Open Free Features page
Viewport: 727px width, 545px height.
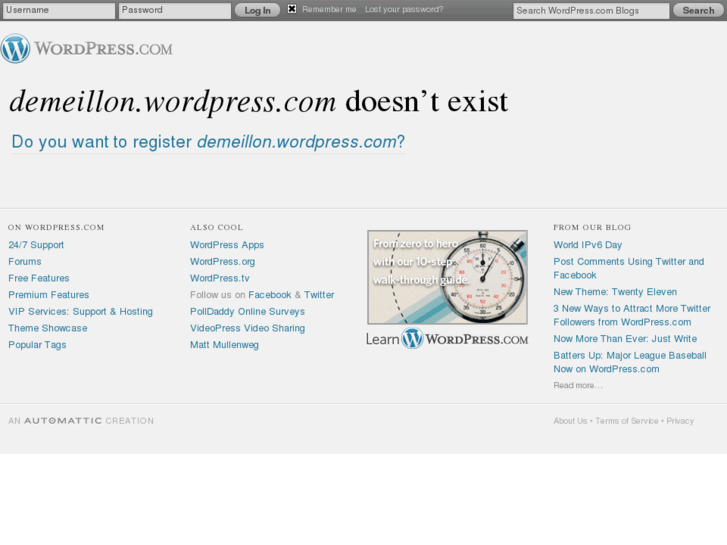(39, 278)
